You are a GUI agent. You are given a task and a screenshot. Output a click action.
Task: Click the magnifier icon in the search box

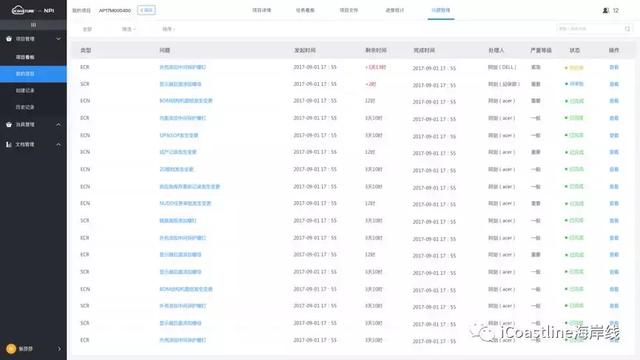(627, 29)
